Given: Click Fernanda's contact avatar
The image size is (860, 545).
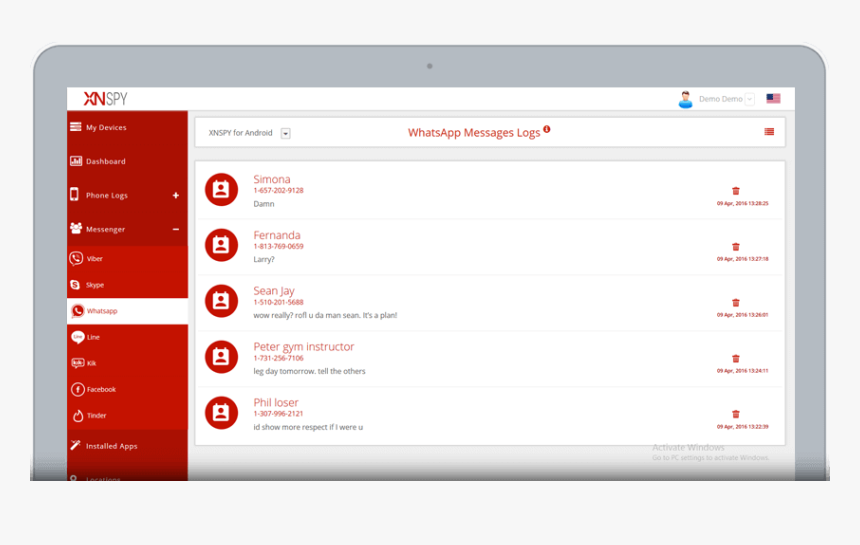Looking at the screenshot, I should [221, 245].
